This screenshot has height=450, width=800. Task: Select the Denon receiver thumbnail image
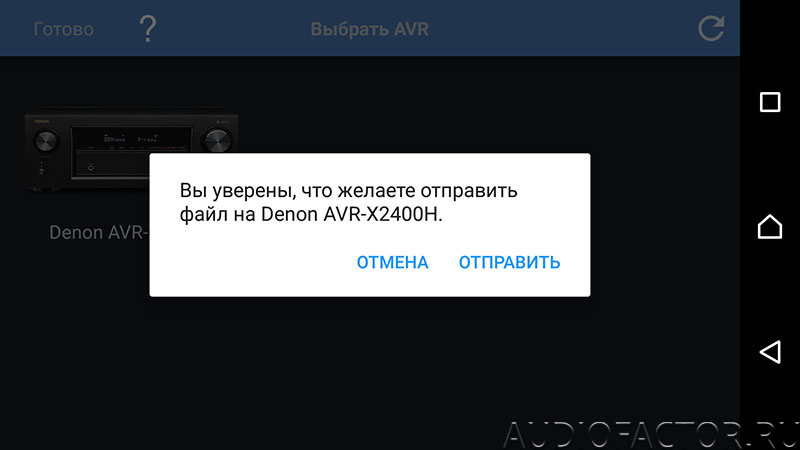click(132, 150)
